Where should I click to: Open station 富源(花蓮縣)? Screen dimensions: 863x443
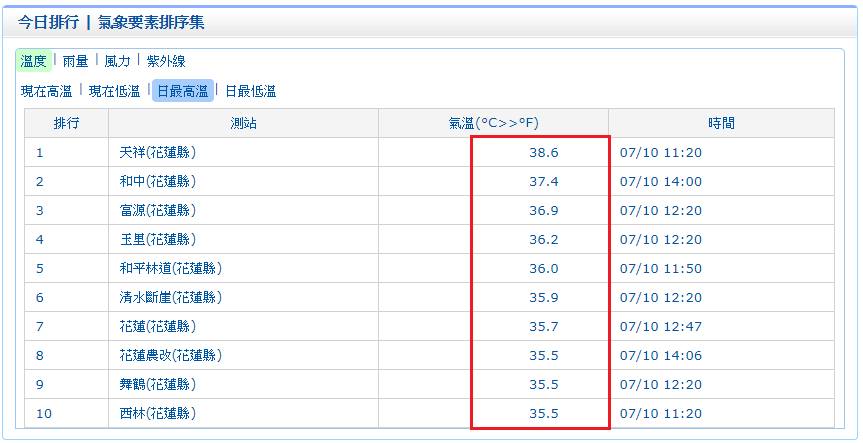coord(157,210)
